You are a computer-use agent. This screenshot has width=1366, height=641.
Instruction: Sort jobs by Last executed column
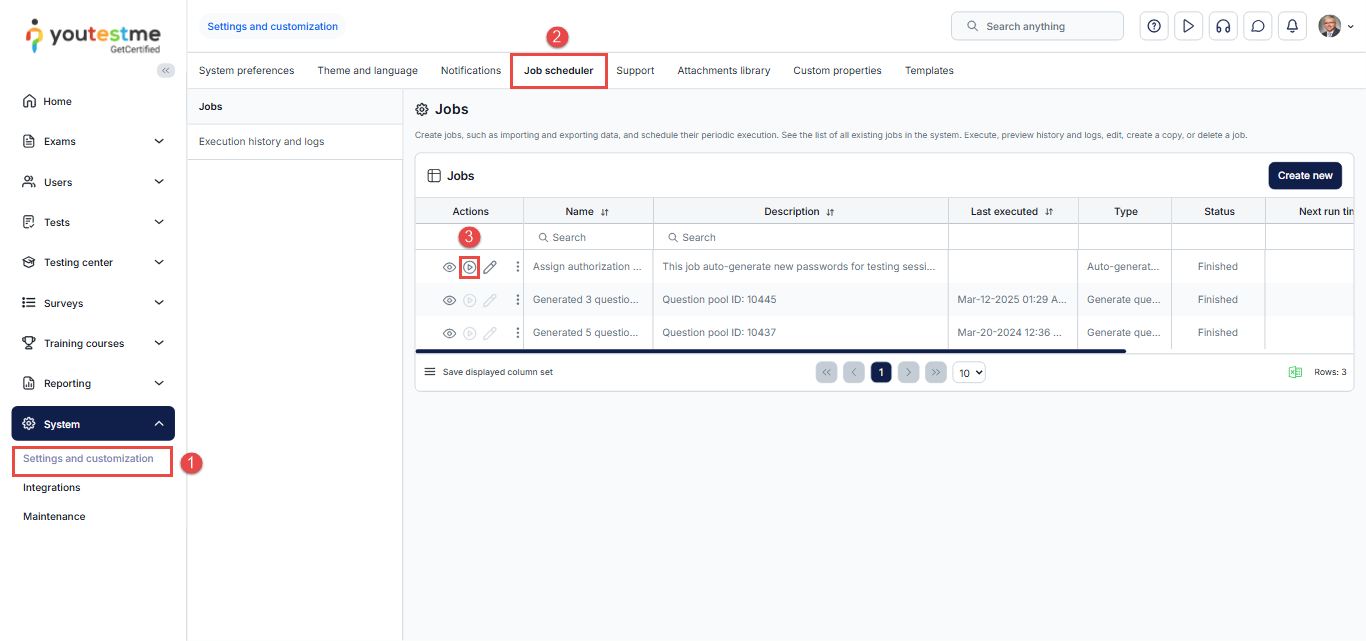coord(1049,212)
